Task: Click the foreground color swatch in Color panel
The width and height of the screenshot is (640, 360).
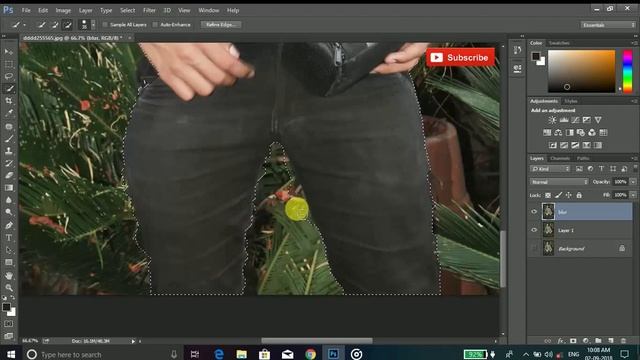Action: pos(536,56)
